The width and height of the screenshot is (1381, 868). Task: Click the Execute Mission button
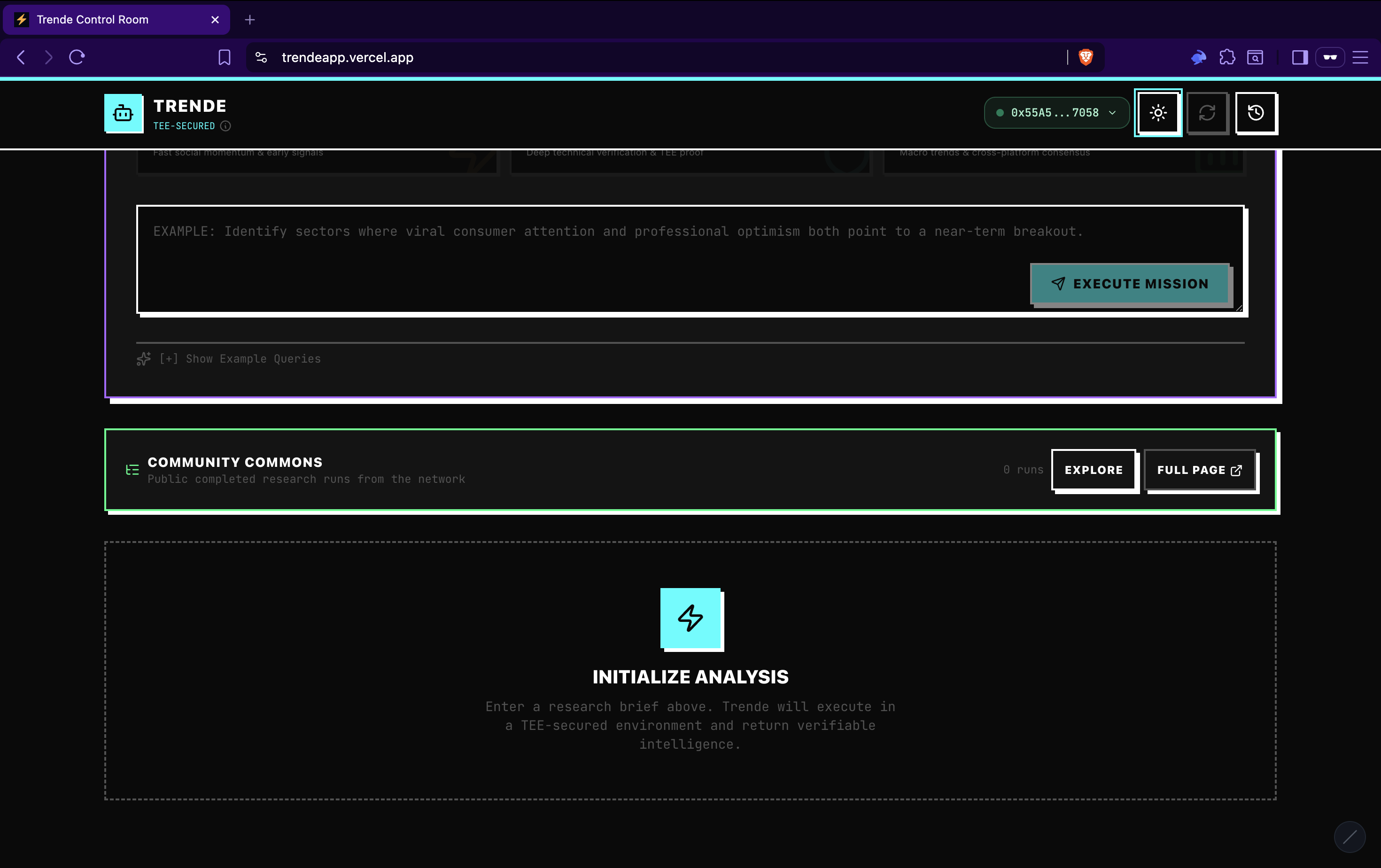pyautogui.click(x=1130, y=284)
